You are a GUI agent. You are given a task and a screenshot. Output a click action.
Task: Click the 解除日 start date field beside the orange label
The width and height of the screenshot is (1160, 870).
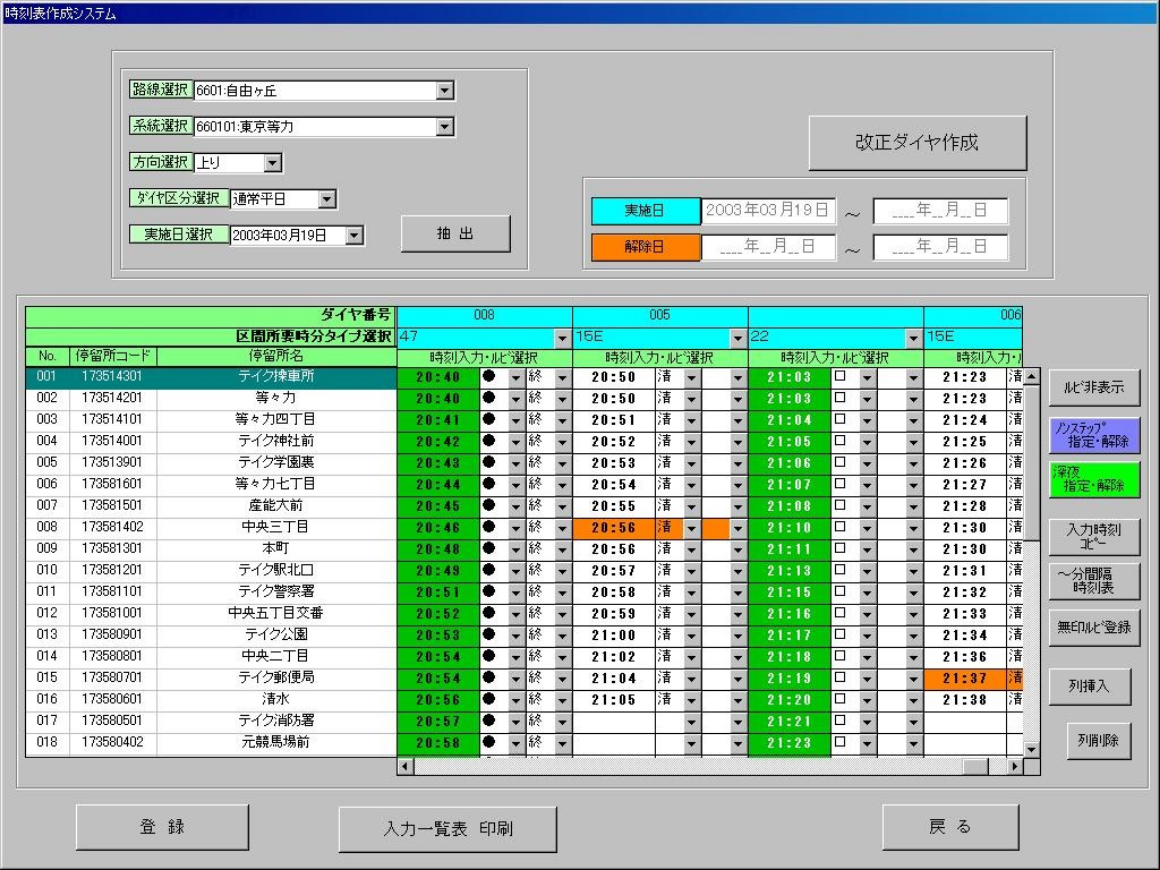tap(768, 247)
